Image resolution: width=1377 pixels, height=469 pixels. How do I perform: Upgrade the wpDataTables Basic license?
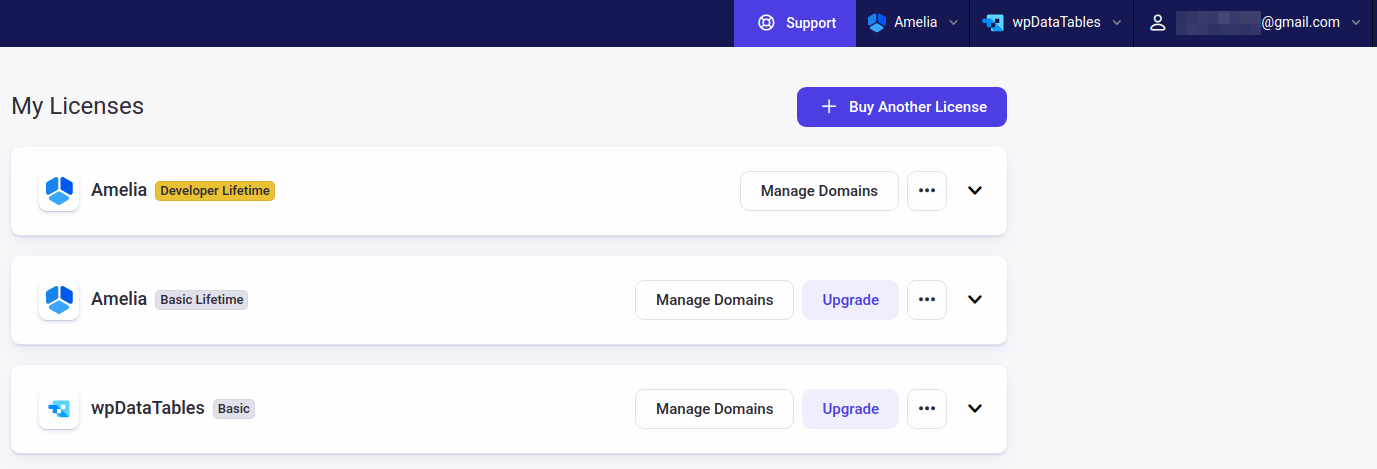[x=850, y=409]
